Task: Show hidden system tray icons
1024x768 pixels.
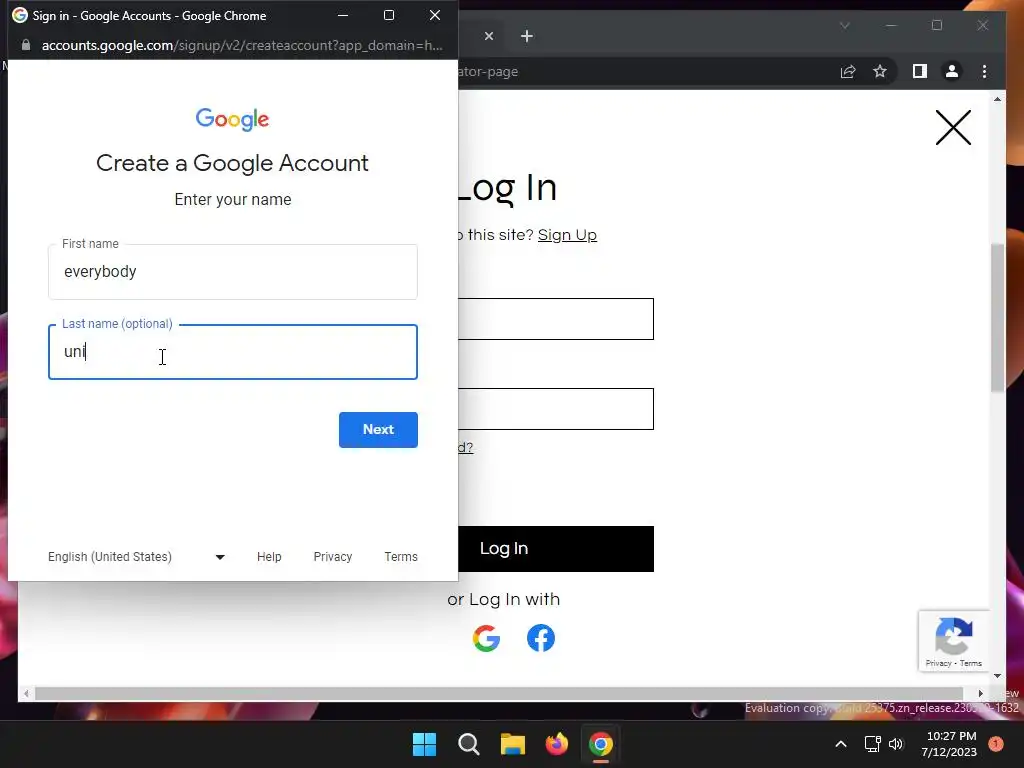Action: [x=841, y=744]
